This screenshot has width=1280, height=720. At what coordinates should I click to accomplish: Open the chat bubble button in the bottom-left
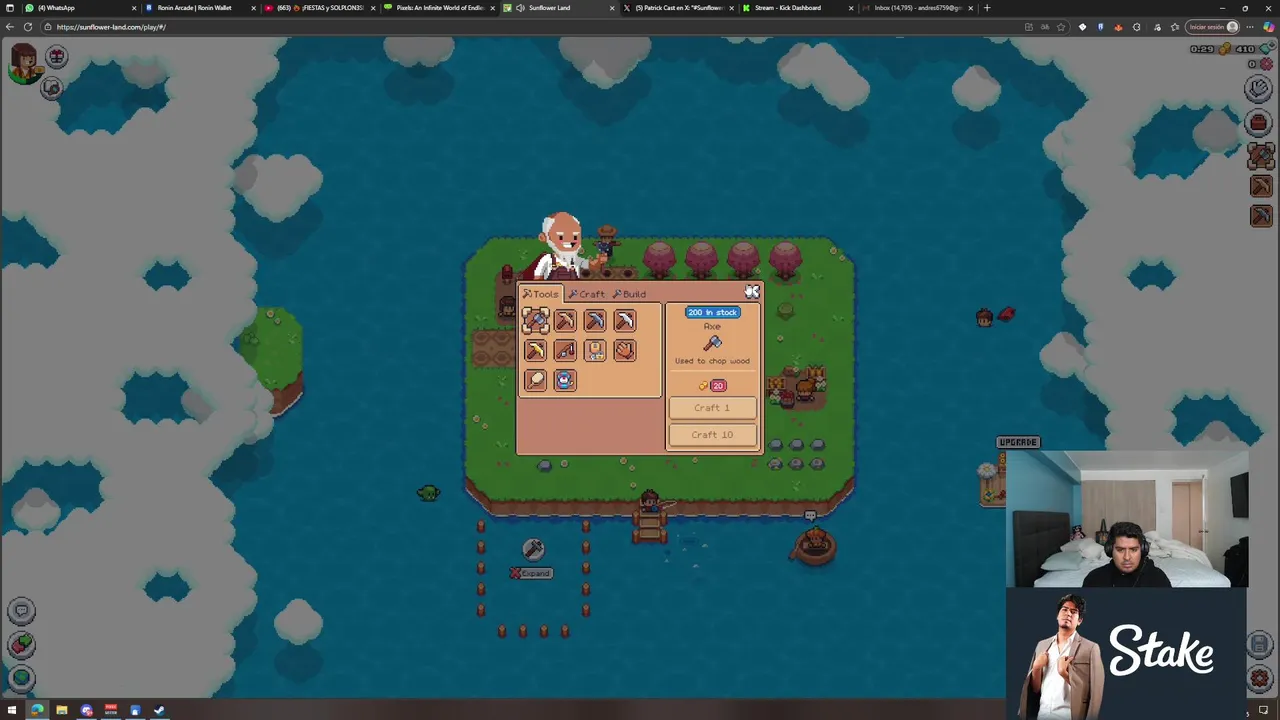click(x=22, y=611)
